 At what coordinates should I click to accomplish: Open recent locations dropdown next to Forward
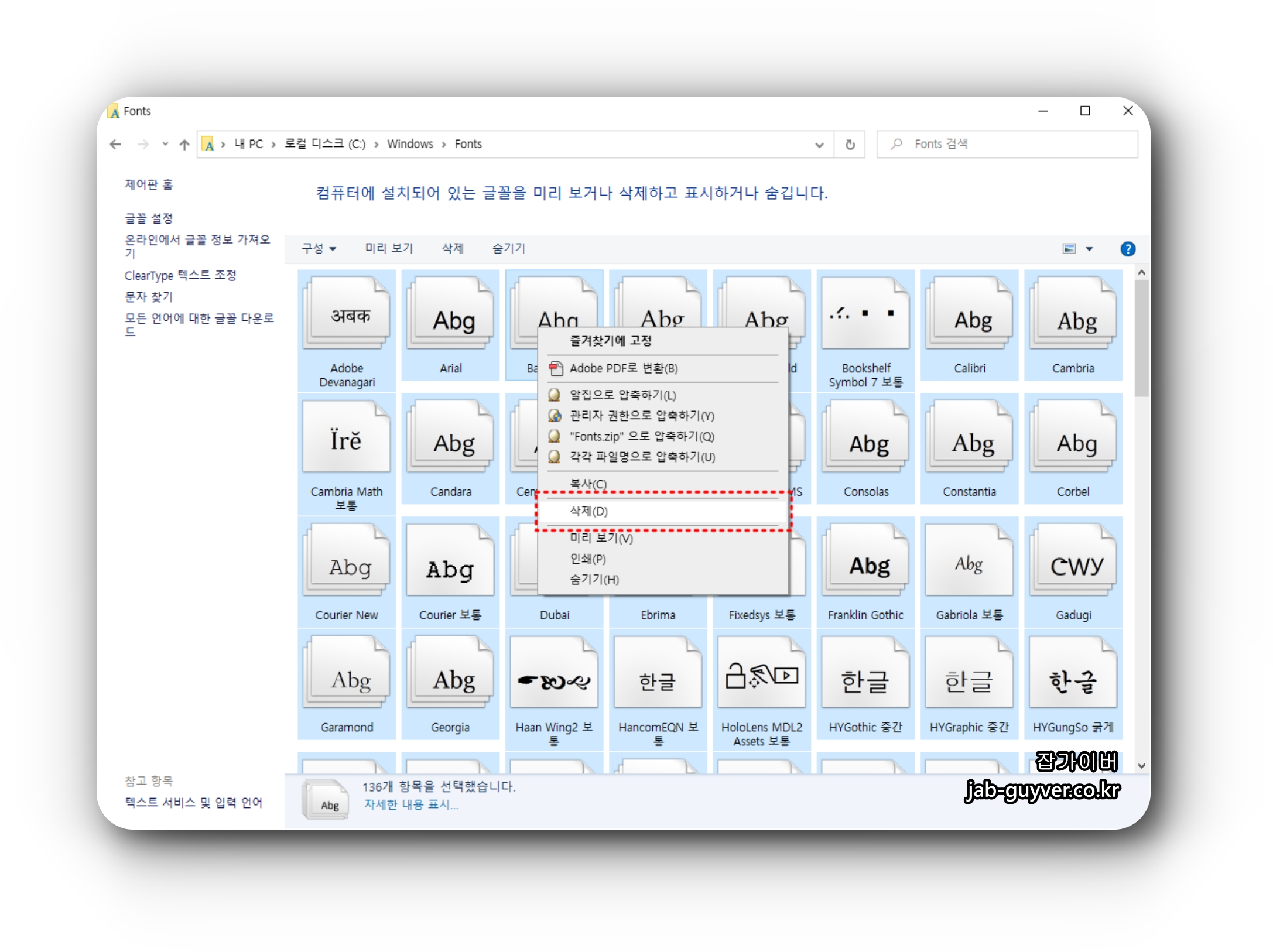pos(165,144)
